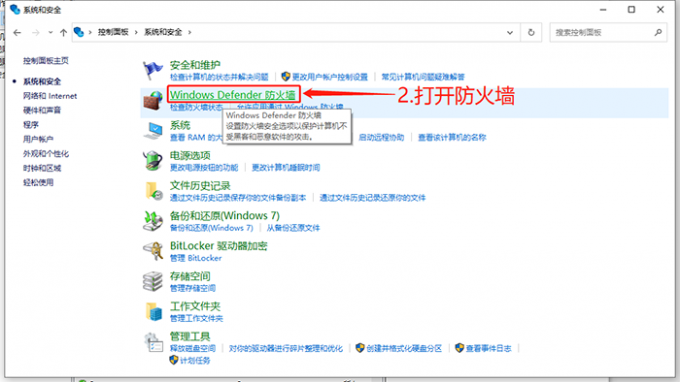680x382 pixels.
Task: Click 释放磁盘空间 link
Action: [193, 348]
